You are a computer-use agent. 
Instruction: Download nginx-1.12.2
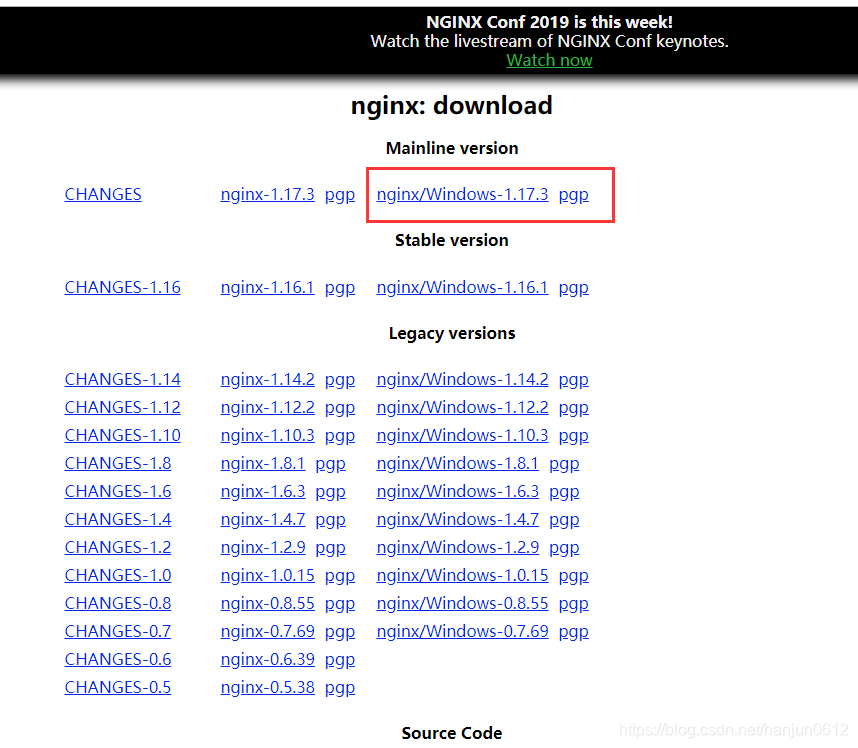pyautogui.click(x=268, y=407)
